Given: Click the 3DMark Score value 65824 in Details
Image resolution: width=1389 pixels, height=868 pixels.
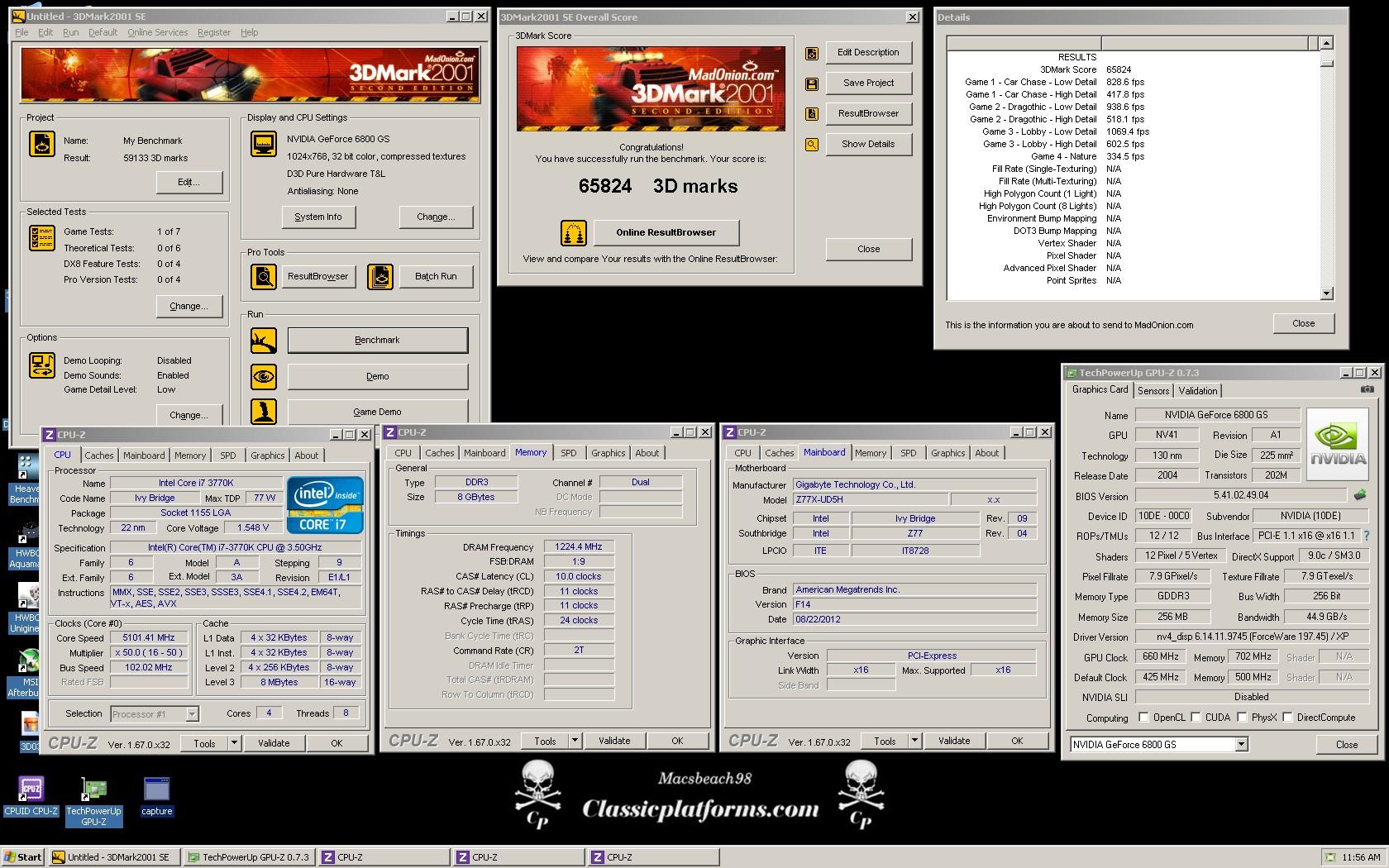Looking at the screenshot, I should point(1119,69).
